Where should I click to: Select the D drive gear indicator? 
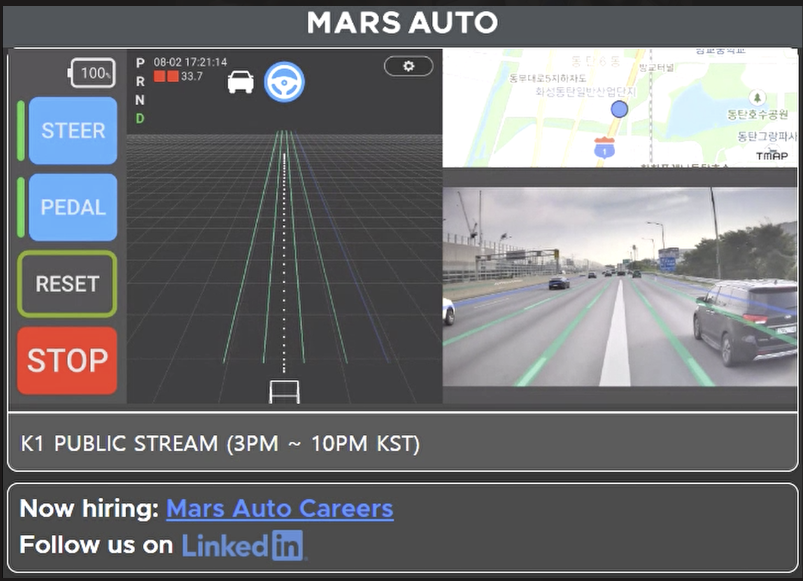click(140, 118)
